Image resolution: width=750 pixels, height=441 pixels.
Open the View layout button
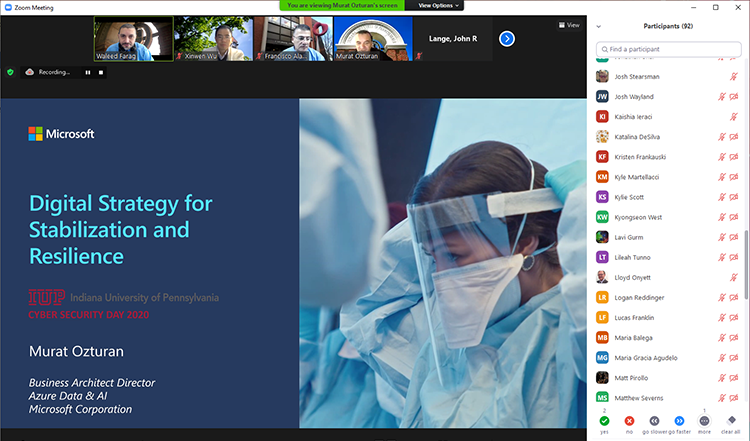pos(569,25)
